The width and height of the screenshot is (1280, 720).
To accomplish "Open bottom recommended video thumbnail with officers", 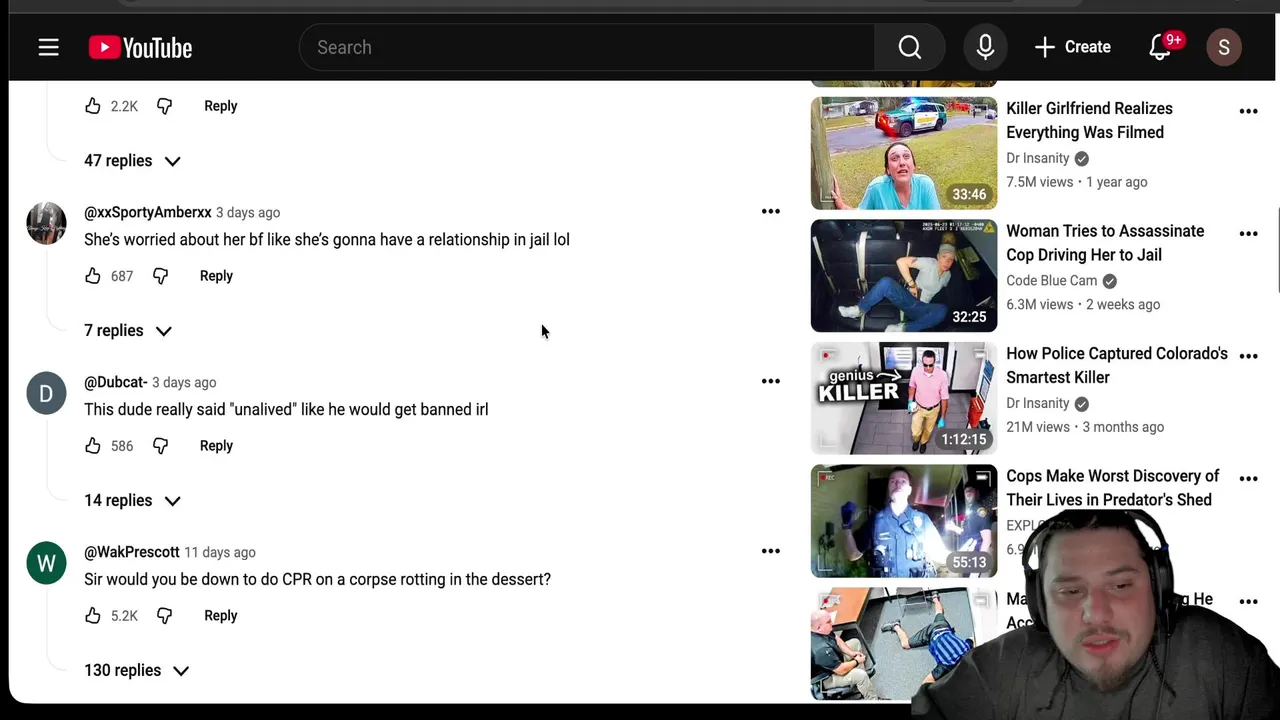I will point(904,644).
